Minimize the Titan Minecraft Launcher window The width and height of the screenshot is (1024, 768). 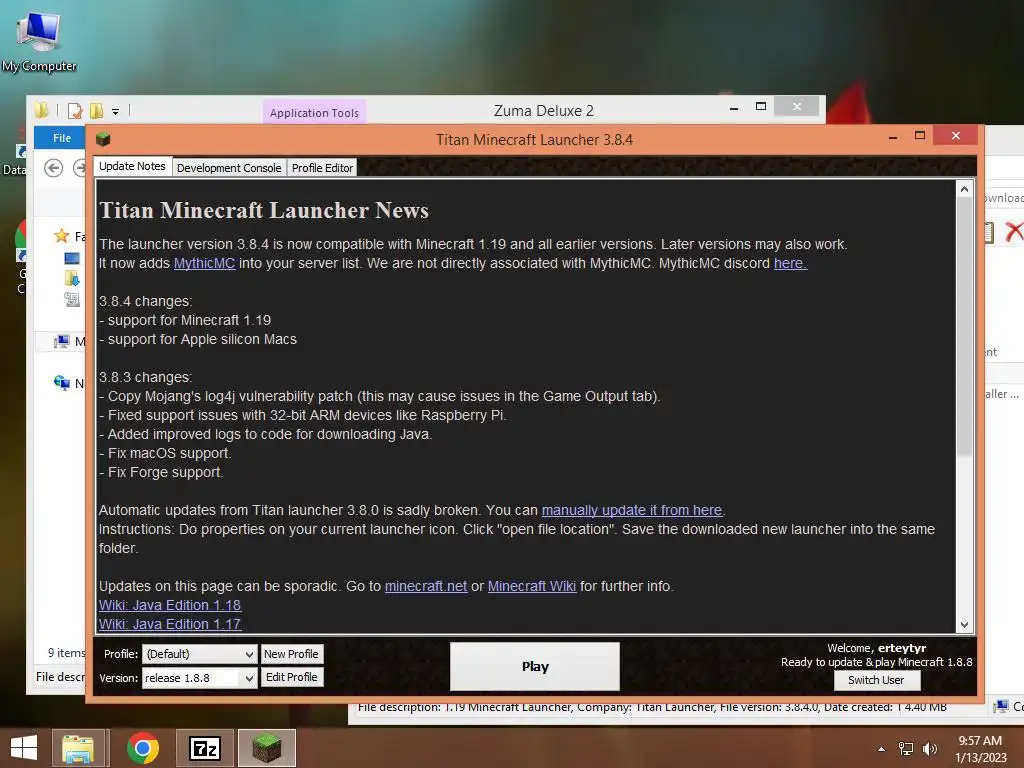pos(893,136)
